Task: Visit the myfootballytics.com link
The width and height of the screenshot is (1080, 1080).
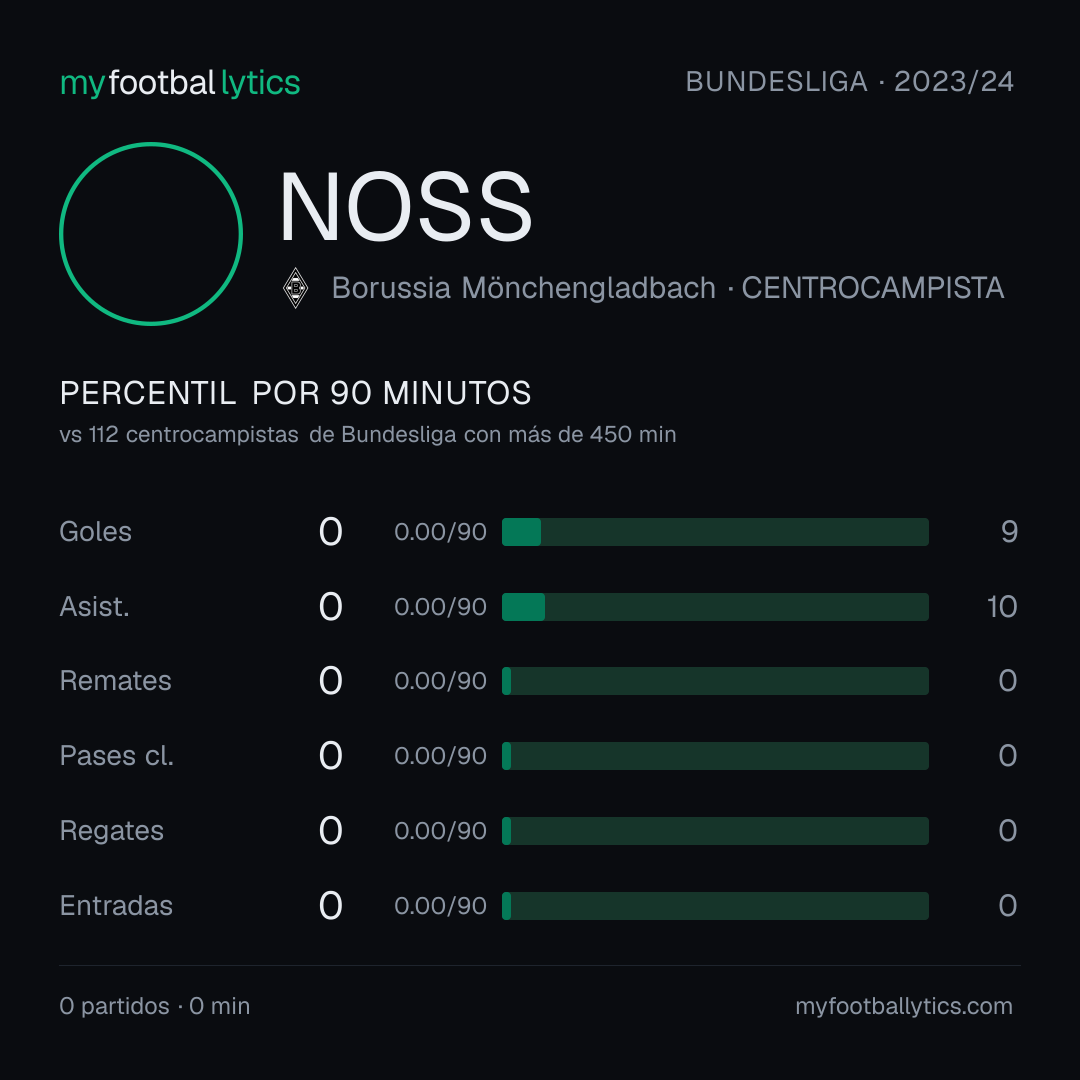Action: click(904, 1006)
